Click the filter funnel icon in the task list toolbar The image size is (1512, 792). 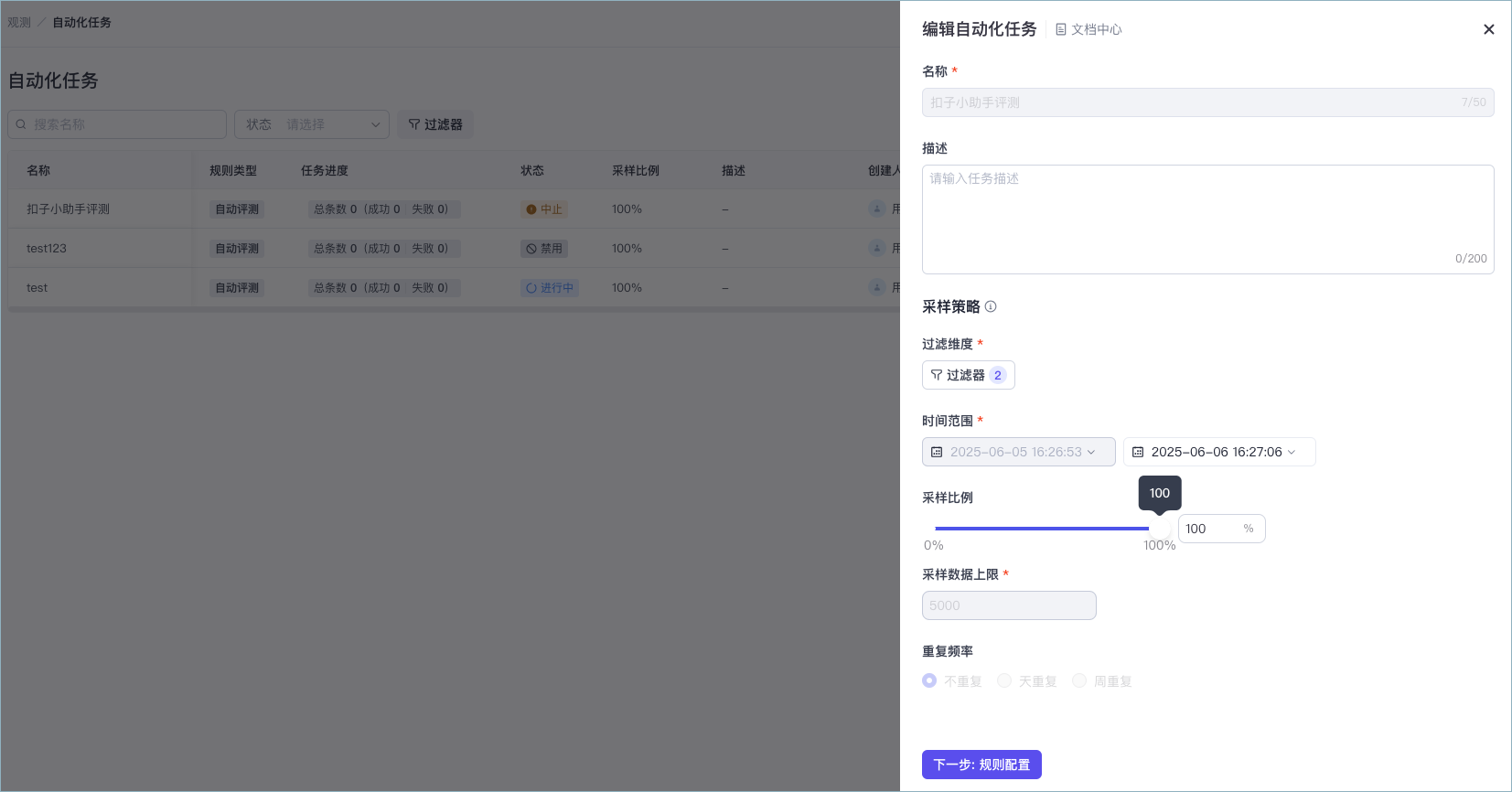[x=414, y=124]
